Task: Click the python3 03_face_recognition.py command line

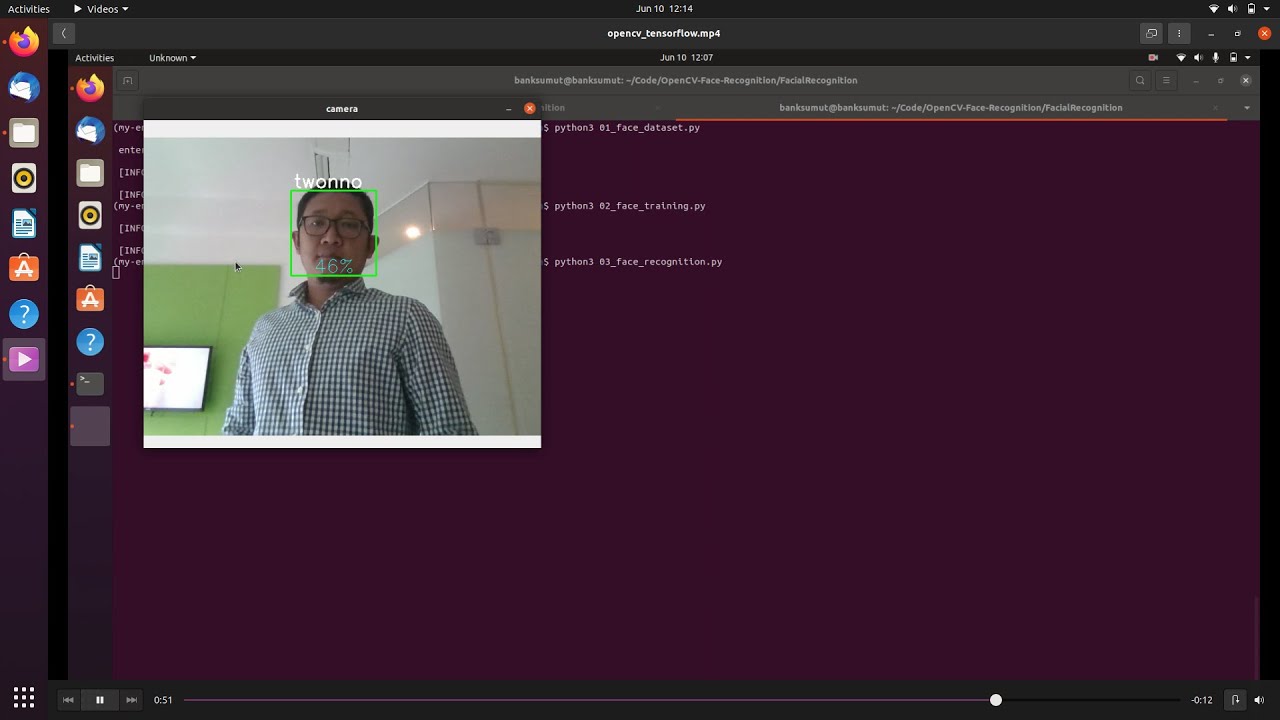Action: (x=638, y=262)
